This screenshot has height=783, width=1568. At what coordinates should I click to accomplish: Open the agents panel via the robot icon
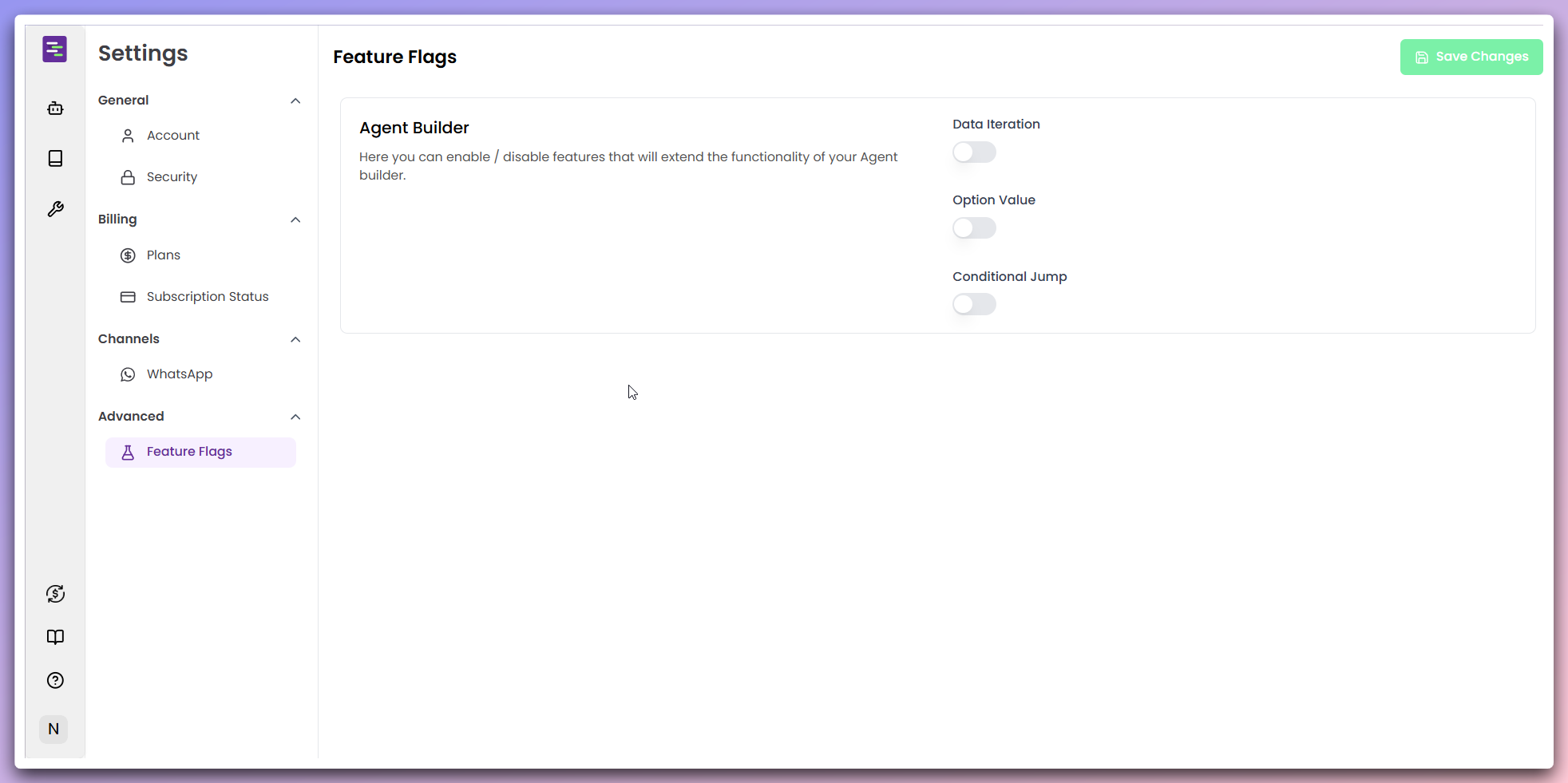55,109
